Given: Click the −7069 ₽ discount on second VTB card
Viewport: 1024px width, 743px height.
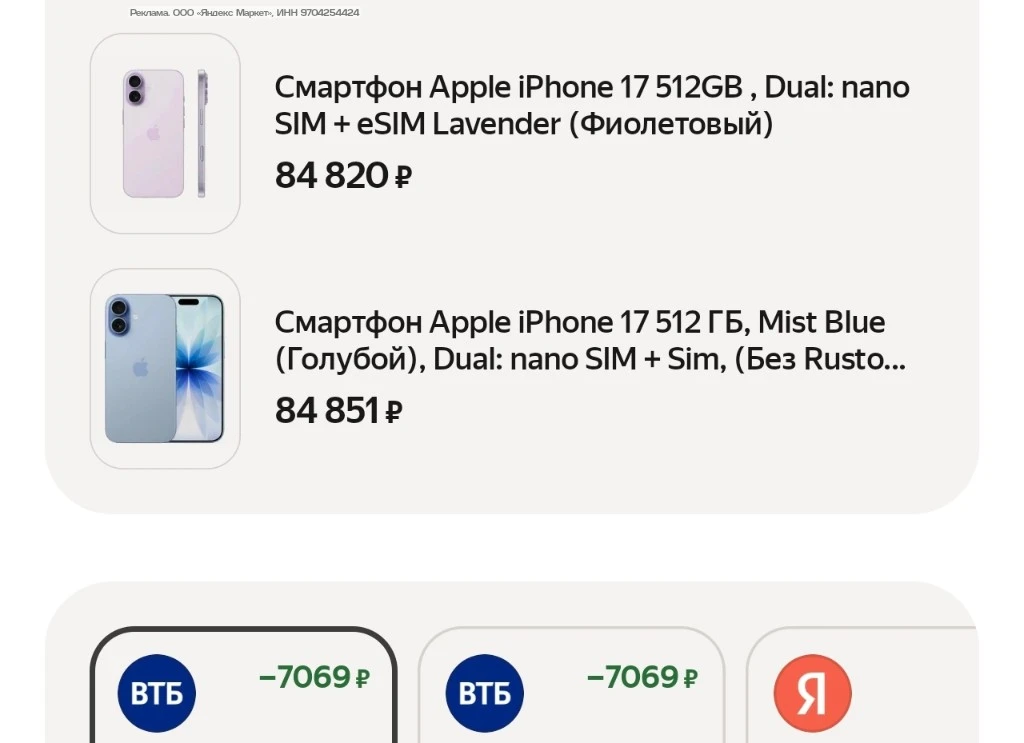Looking at the screenshot, I should (643, 677).
